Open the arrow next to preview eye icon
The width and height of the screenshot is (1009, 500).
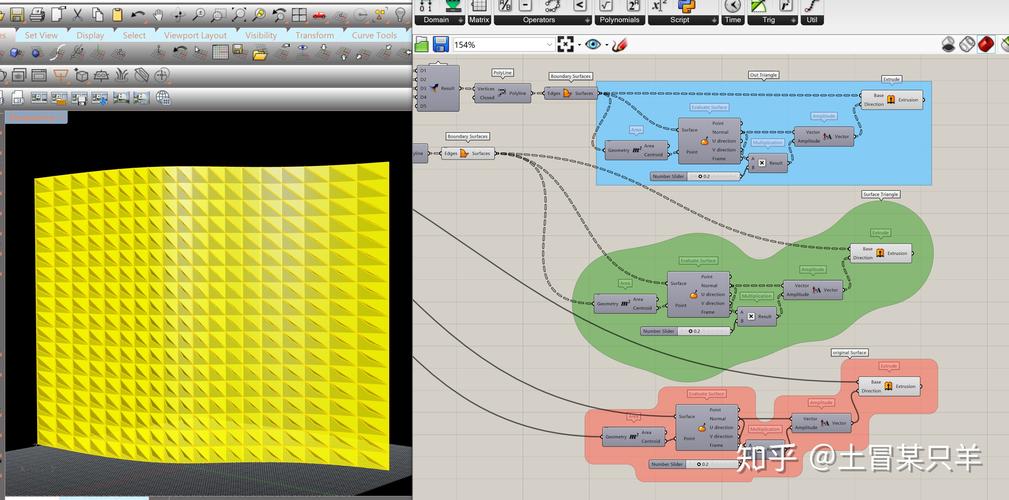click(606, 45)
